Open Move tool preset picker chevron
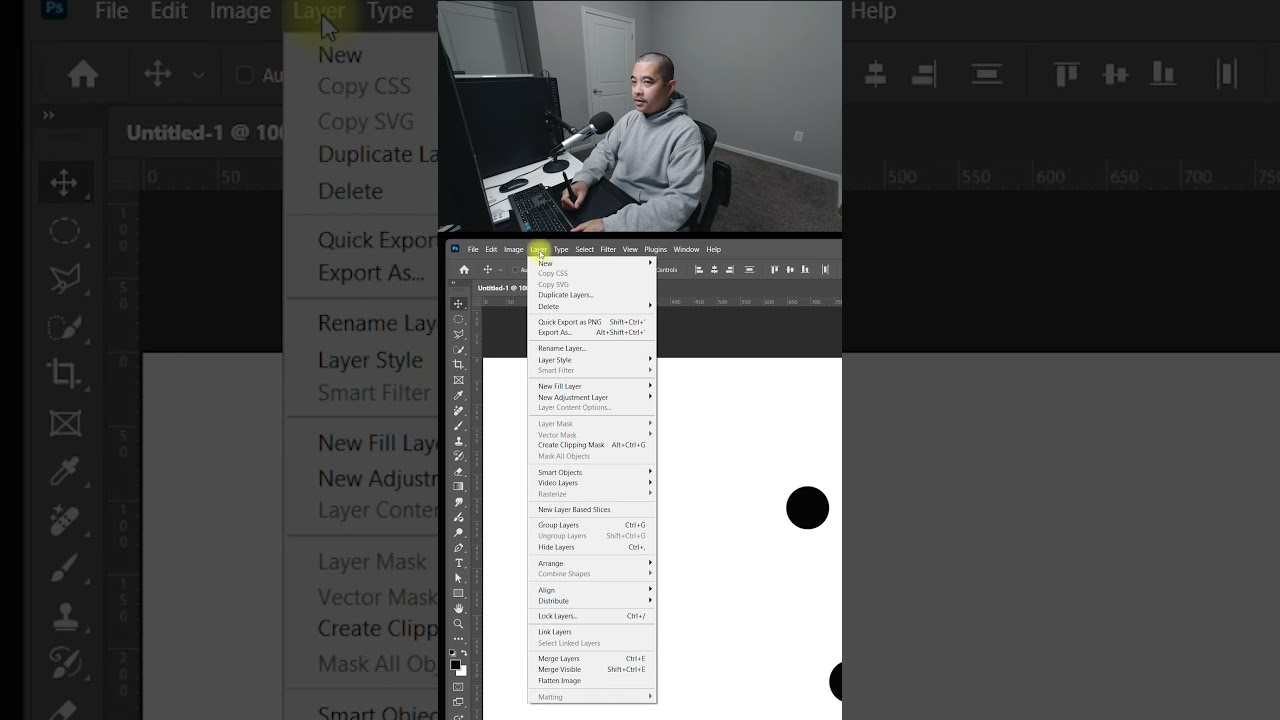This screenshot has width=1280, height=720. [500, 270]
